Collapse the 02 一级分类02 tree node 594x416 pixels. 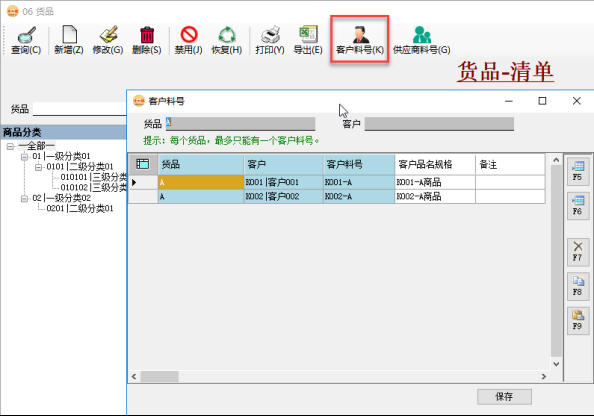(x=24, y=198)
